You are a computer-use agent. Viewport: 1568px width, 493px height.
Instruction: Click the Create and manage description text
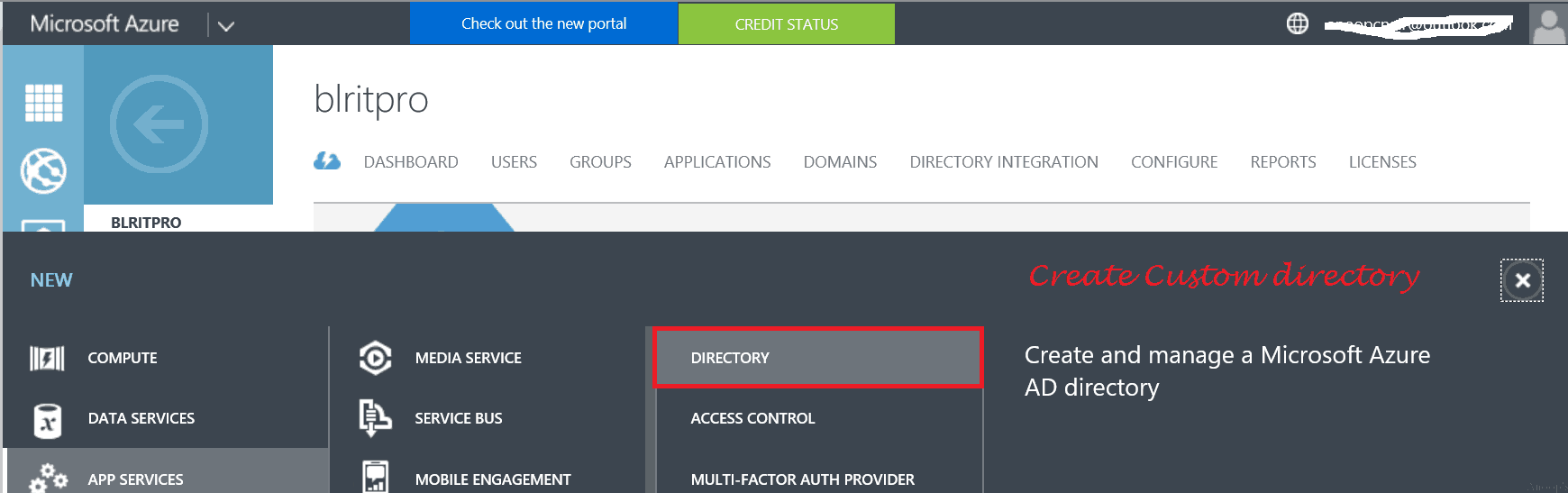pos(1227,371)
